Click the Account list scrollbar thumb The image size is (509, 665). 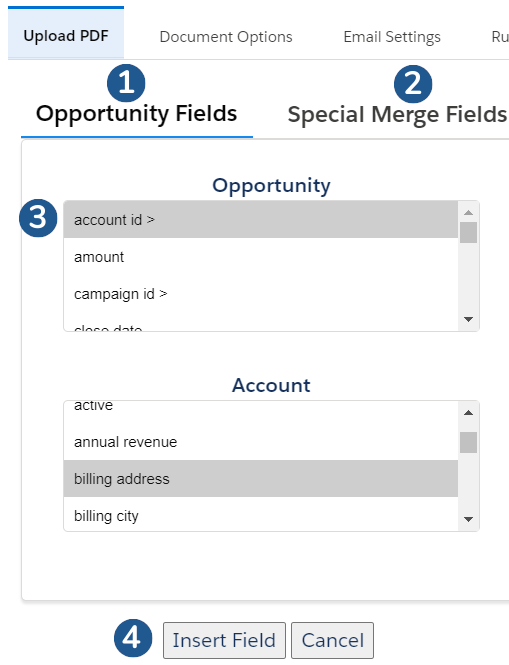coord(468,442)
